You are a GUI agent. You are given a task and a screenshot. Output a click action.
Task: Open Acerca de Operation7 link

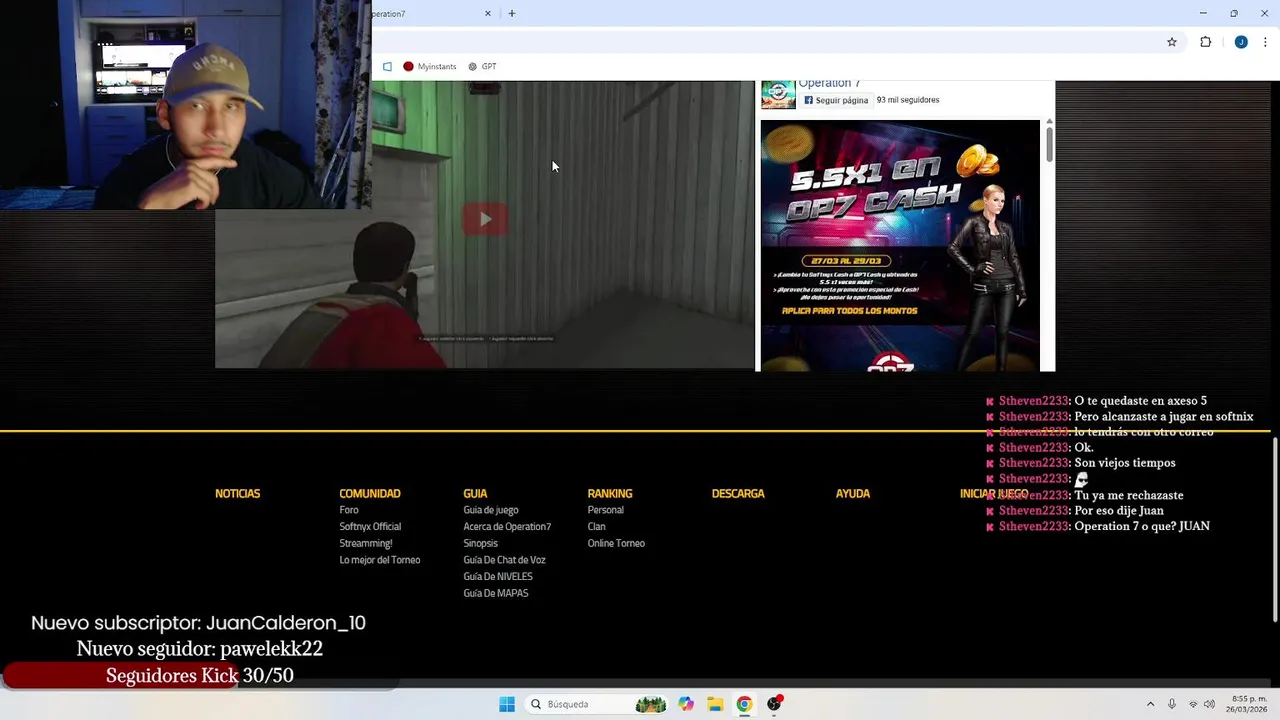(507, 526)
